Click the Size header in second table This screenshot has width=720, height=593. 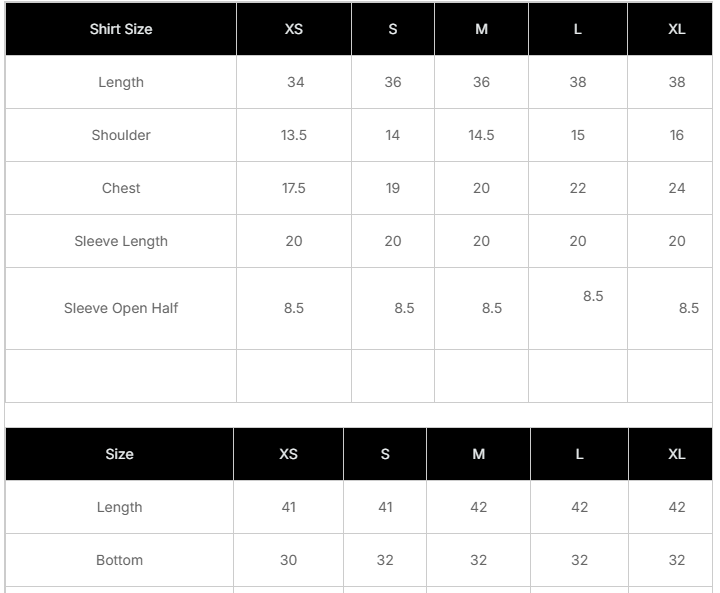(x=119, y=454)
